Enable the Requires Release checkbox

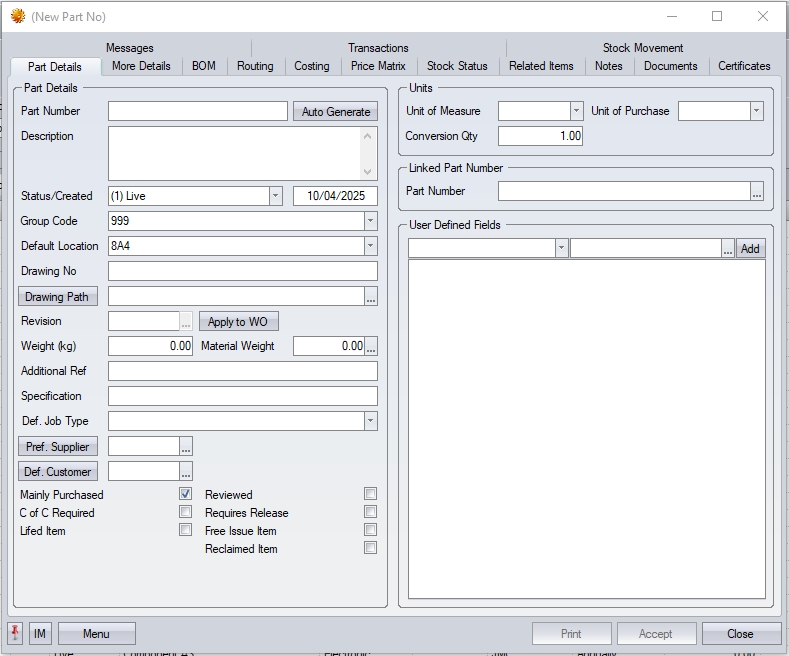tap(370, 512)
